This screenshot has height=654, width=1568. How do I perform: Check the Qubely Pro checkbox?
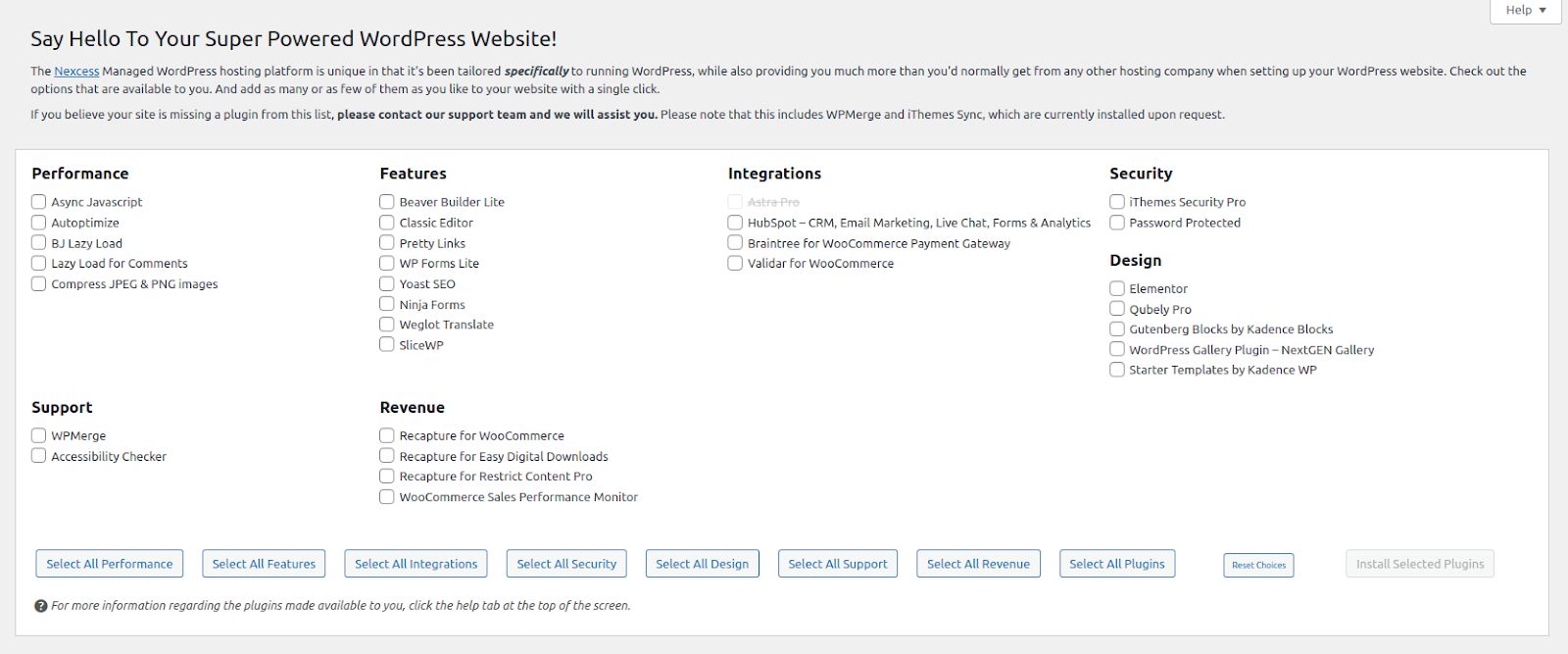coord(1117,309)
